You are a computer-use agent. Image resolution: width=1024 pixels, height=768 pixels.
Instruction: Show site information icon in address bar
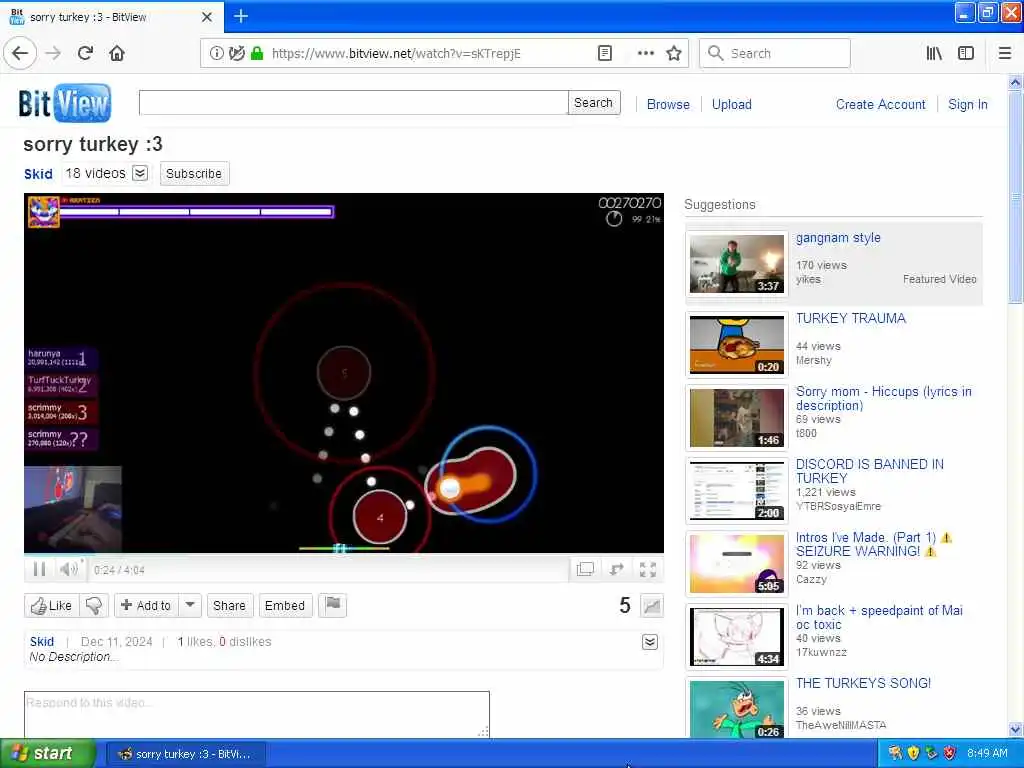[x=216, y=53]
